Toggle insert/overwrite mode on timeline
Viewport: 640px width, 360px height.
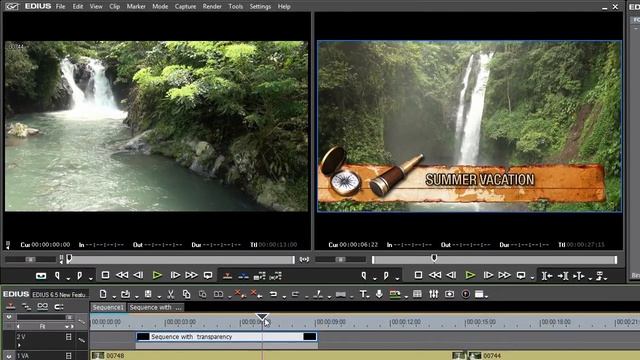coord(11,307)
